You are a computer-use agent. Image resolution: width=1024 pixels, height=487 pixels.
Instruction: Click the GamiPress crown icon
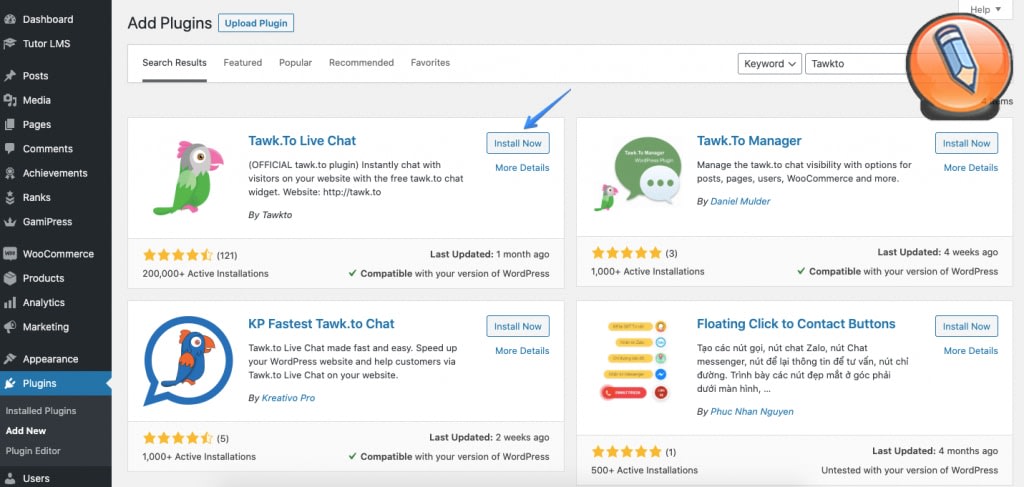coord(10,221)
